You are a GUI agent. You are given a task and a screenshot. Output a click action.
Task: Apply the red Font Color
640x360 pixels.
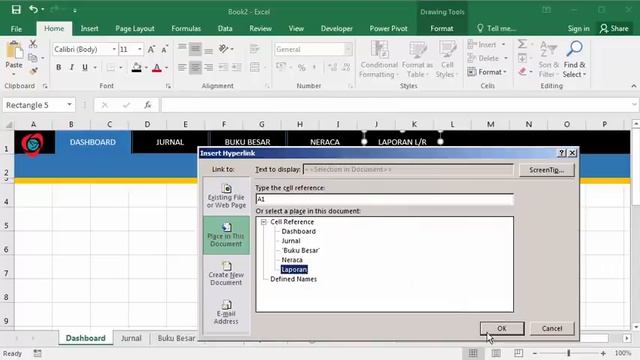pos(157,67)
